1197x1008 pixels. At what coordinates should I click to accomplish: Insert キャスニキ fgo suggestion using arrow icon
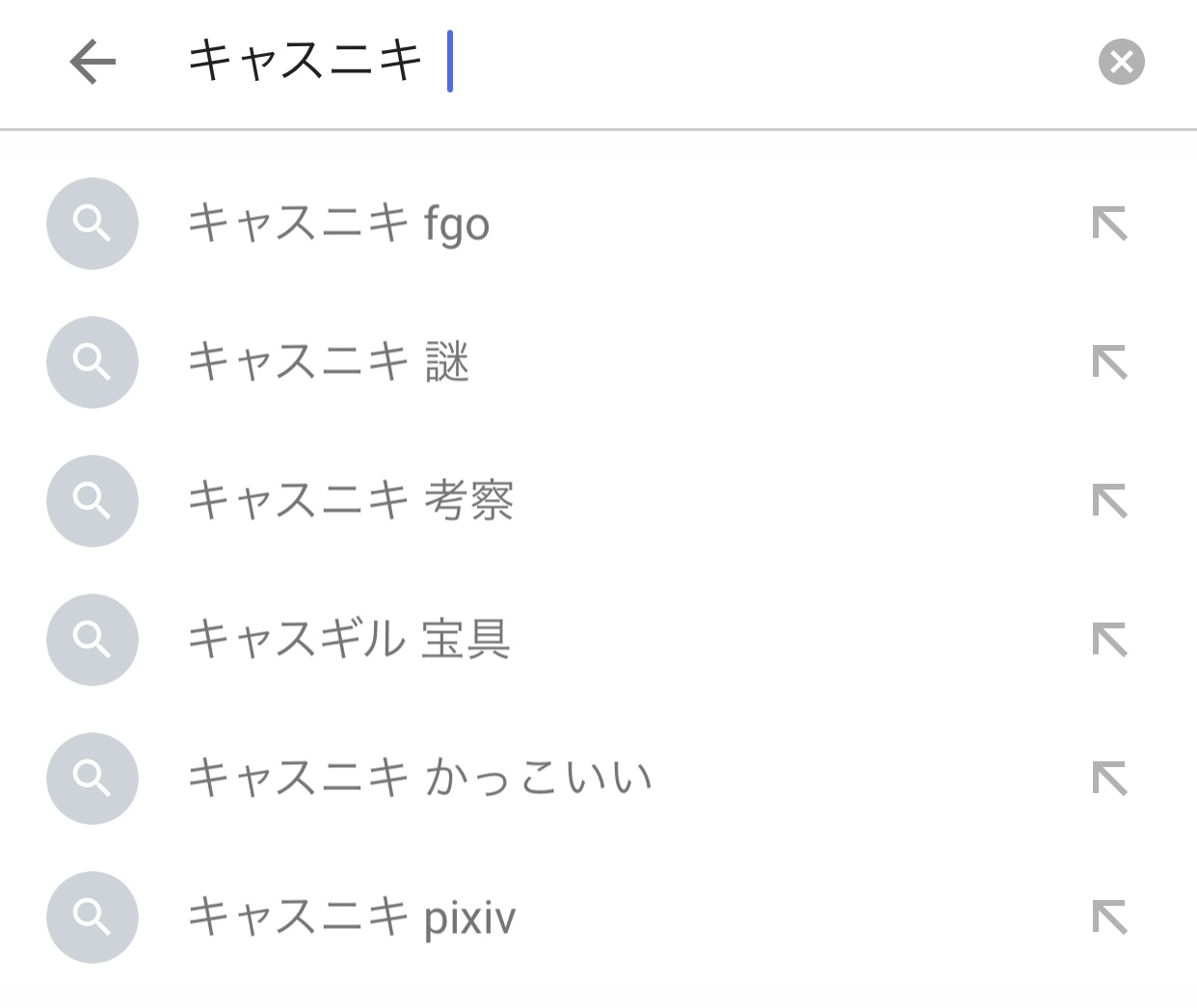coord(1109,224)
